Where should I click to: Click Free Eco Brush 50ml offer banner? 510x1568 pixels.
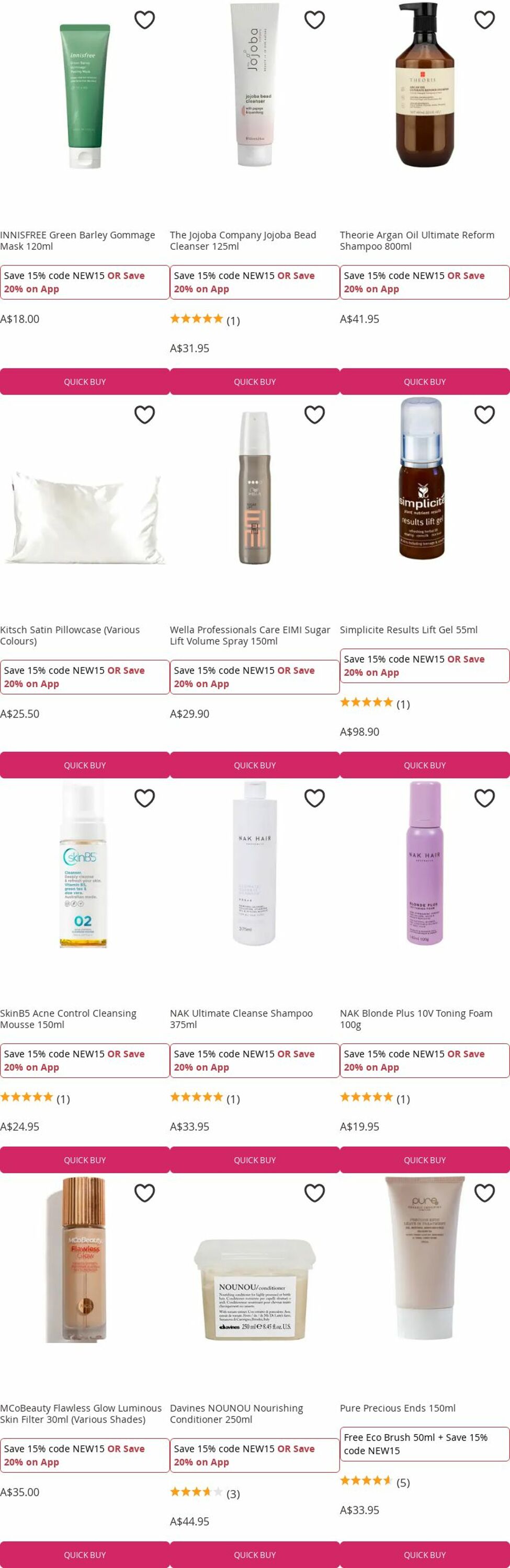425,1444
